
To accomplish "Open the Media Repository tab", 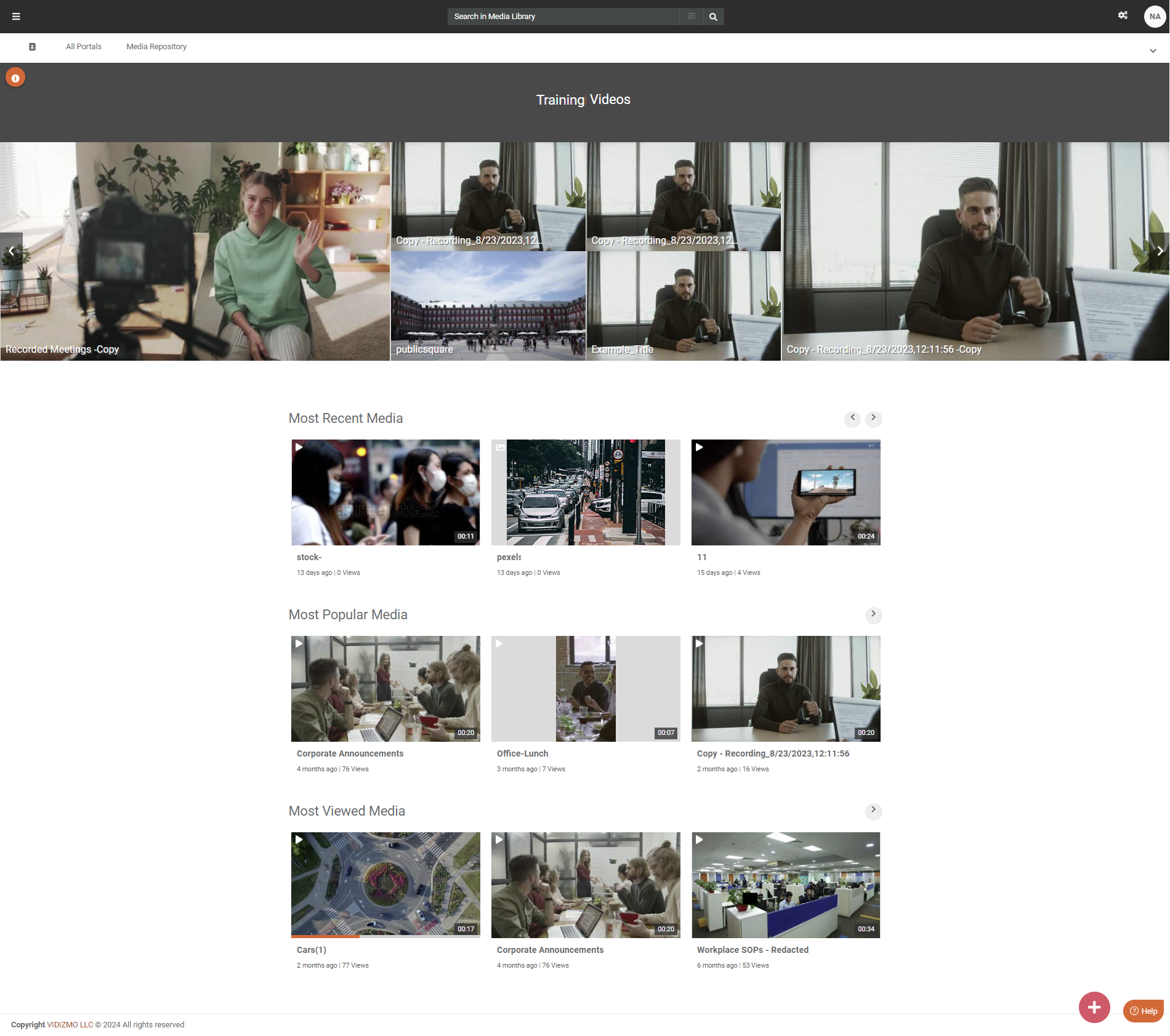I will tap(156, 47).
